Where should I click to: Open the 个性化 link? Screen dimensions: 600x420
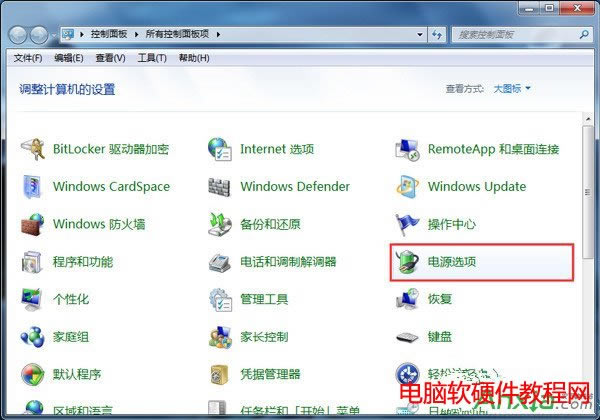pos(71,299)
